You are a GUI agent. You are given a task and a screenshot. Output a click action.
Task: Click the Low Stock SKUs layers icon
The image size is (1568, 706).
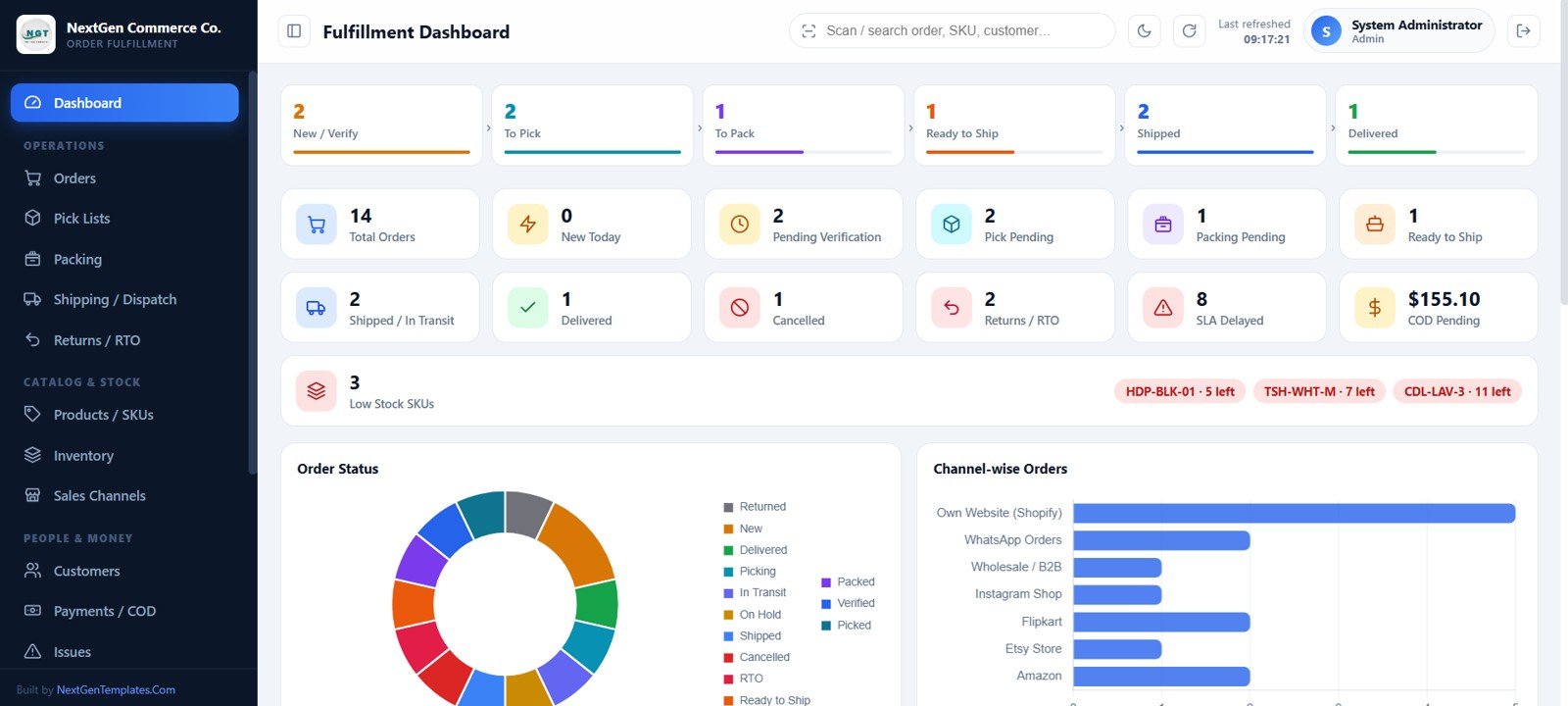click(x=316, y=391)
